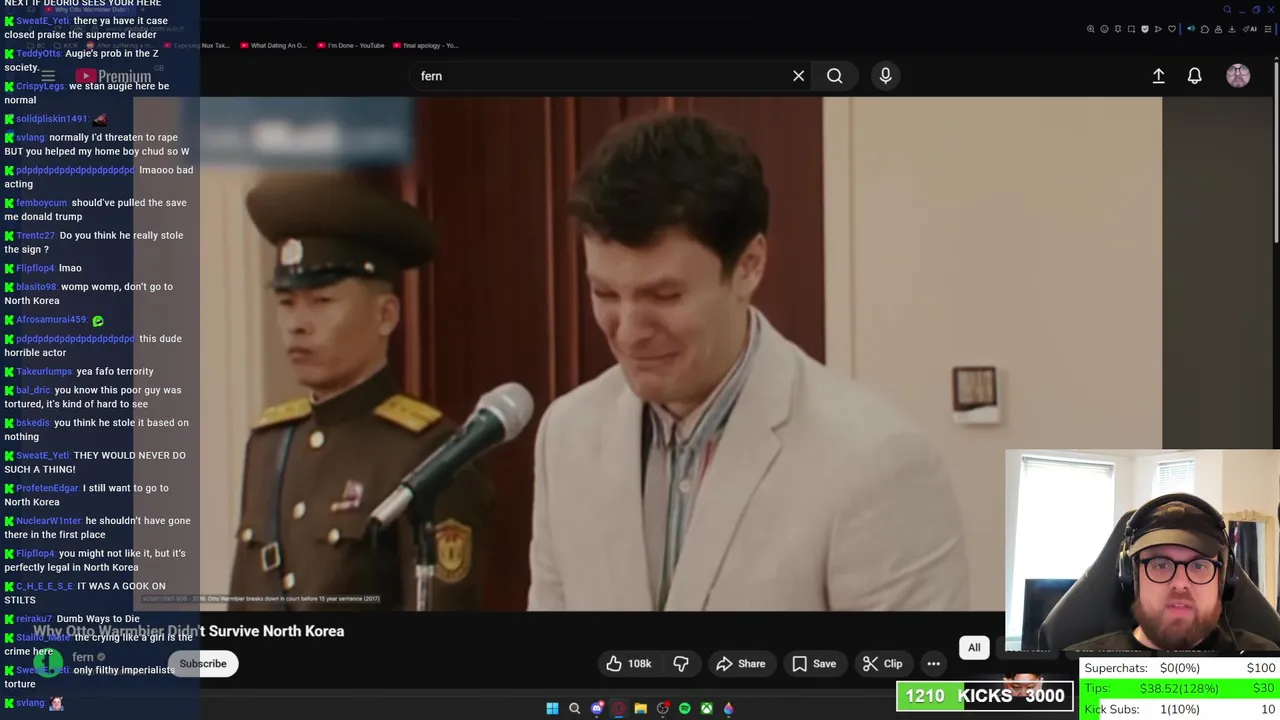The image size is (1280, 720).
Task: Click chat username "blasito98"
Action: [x=36, y=287]
